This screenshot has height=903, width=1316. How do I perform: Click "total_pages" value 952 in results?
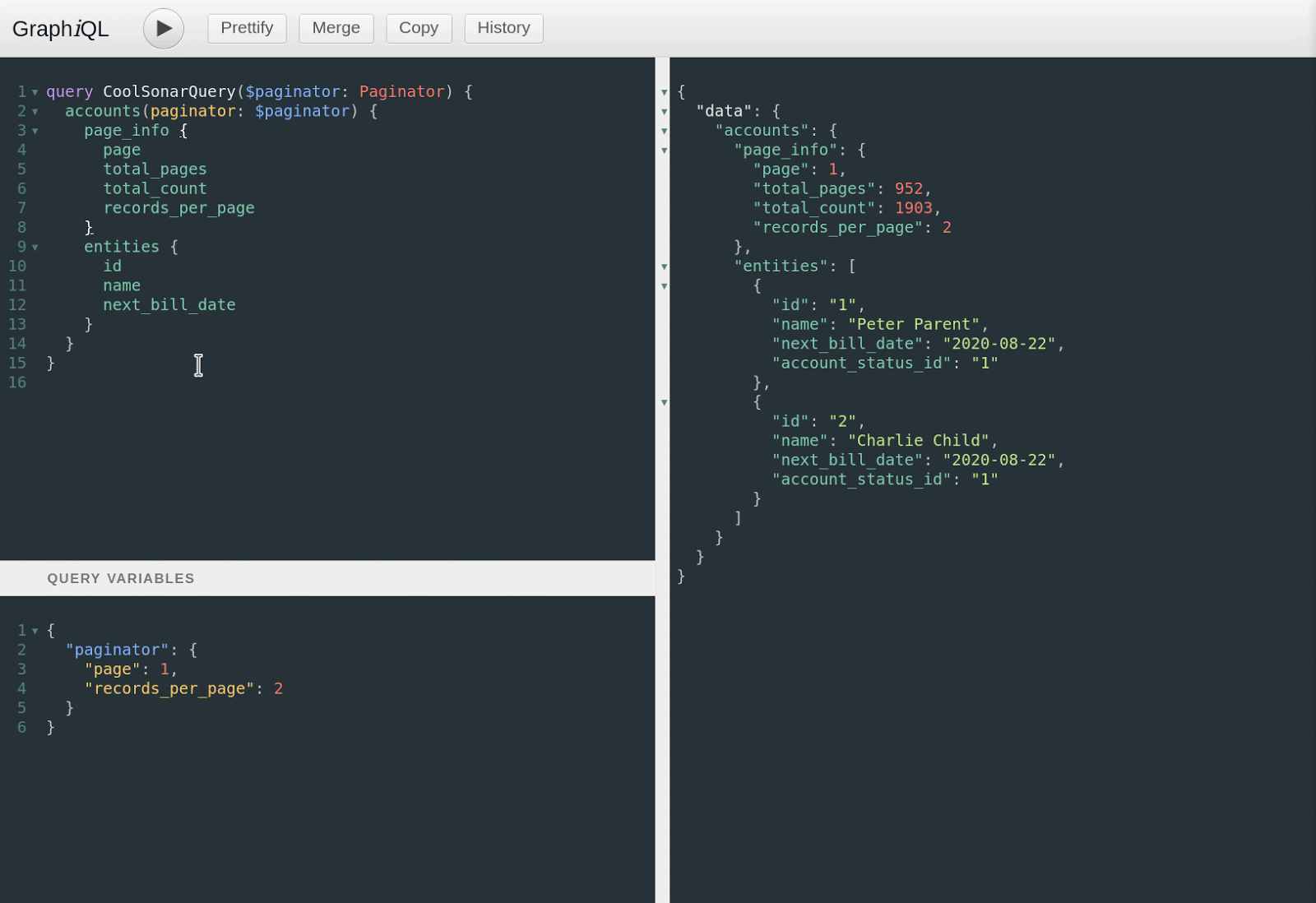pos(909,188)
